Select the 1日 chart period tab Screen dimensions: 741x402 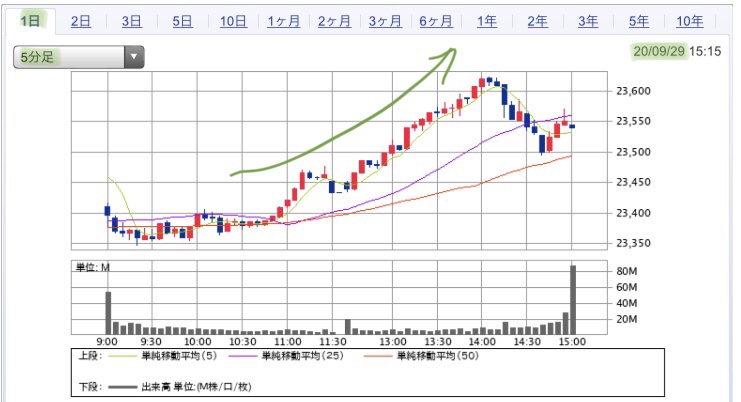(30, 21)
